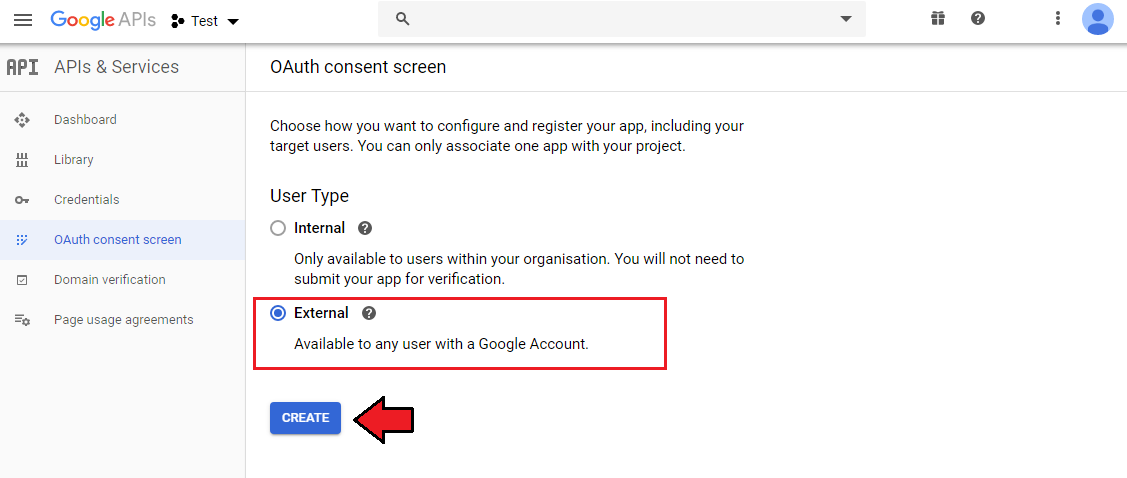Click the CREATE button

tap(305, 418)
